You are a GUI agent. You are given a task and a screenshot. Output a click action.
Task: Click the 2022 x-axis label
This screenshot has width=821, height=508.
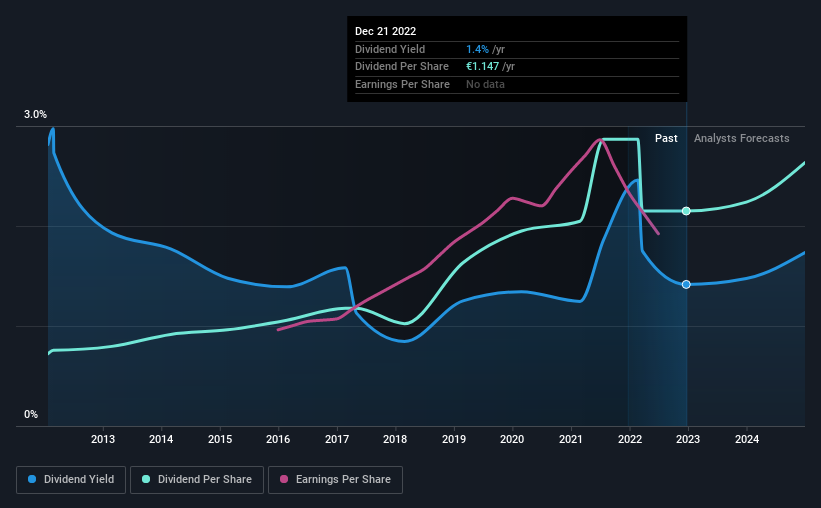click(x=630, y=439)
